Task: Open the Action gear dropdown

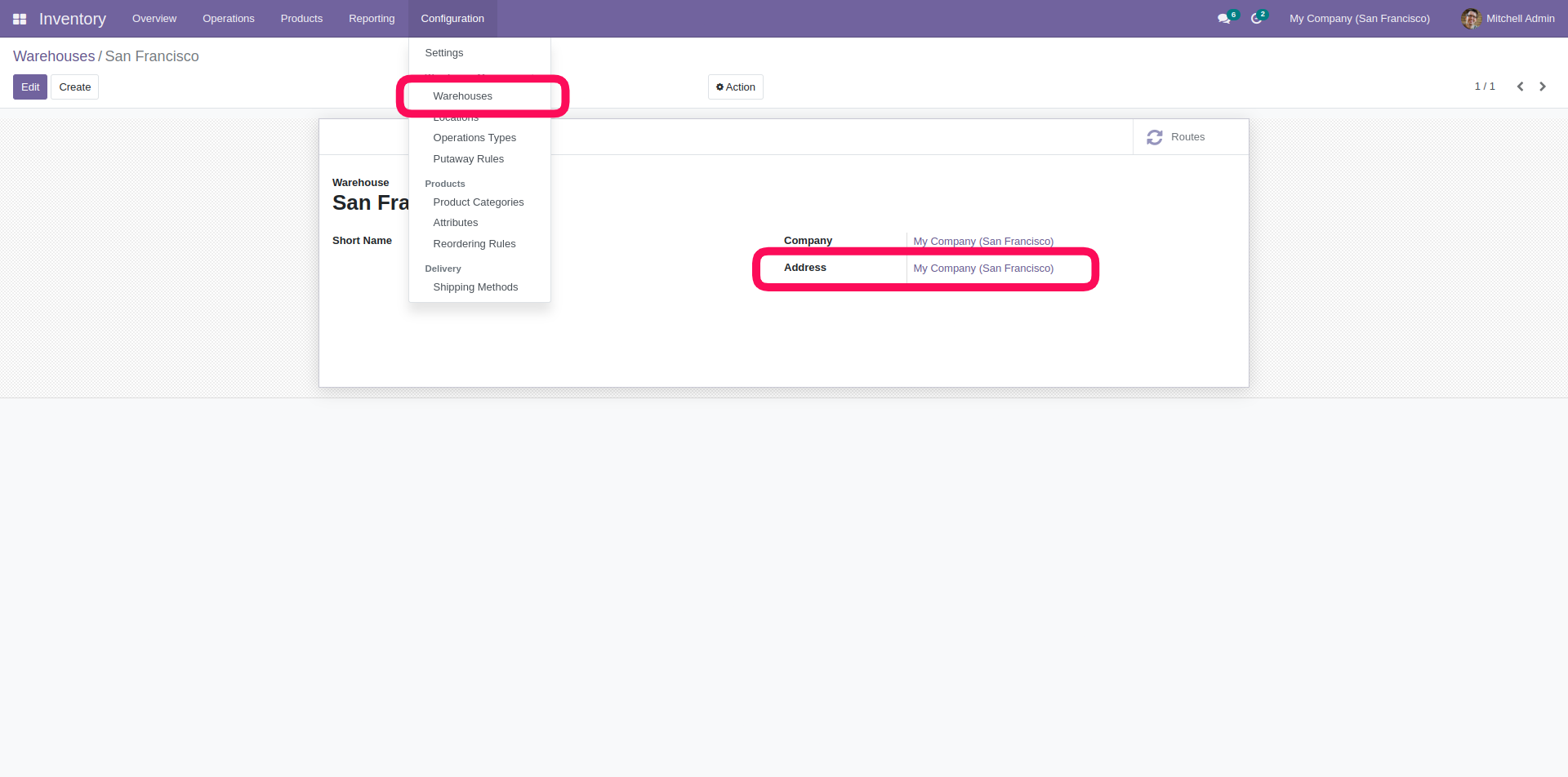Action: click(735, 87)
